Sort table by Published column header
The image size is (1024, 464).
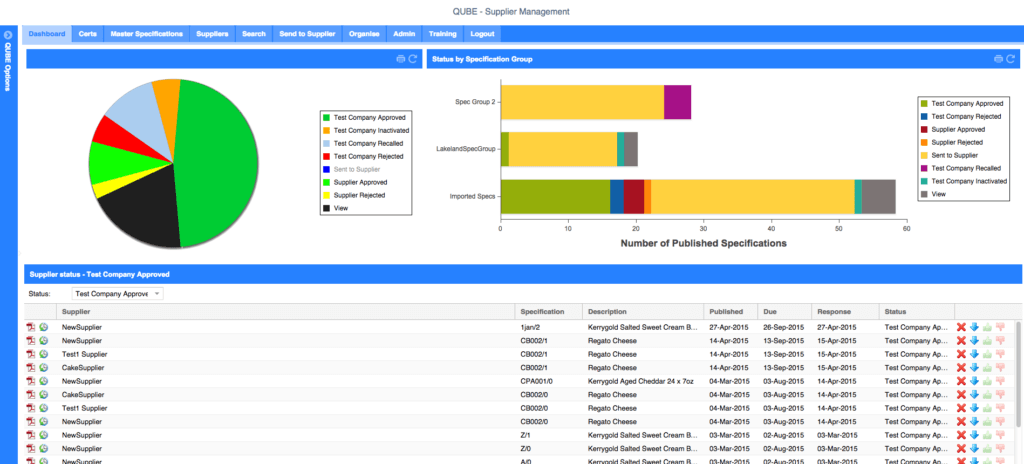(x=729, y=312)
